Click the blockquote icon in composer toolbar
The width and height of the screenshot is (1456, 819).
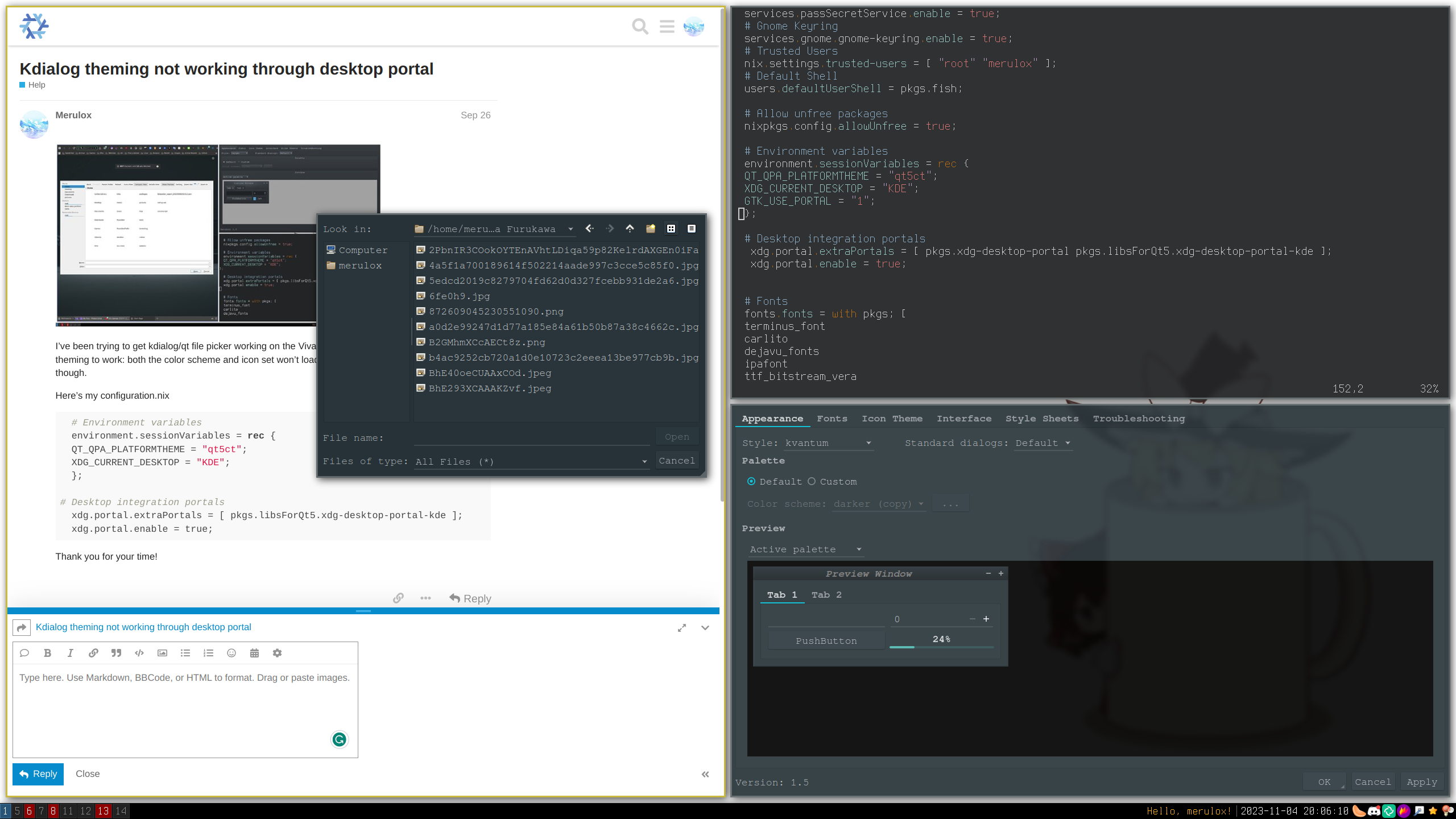coord(116,653)
